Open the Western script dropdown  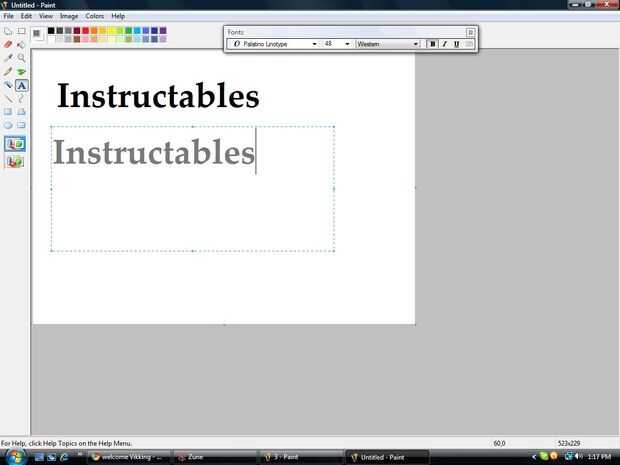click(x=416, y=44)
